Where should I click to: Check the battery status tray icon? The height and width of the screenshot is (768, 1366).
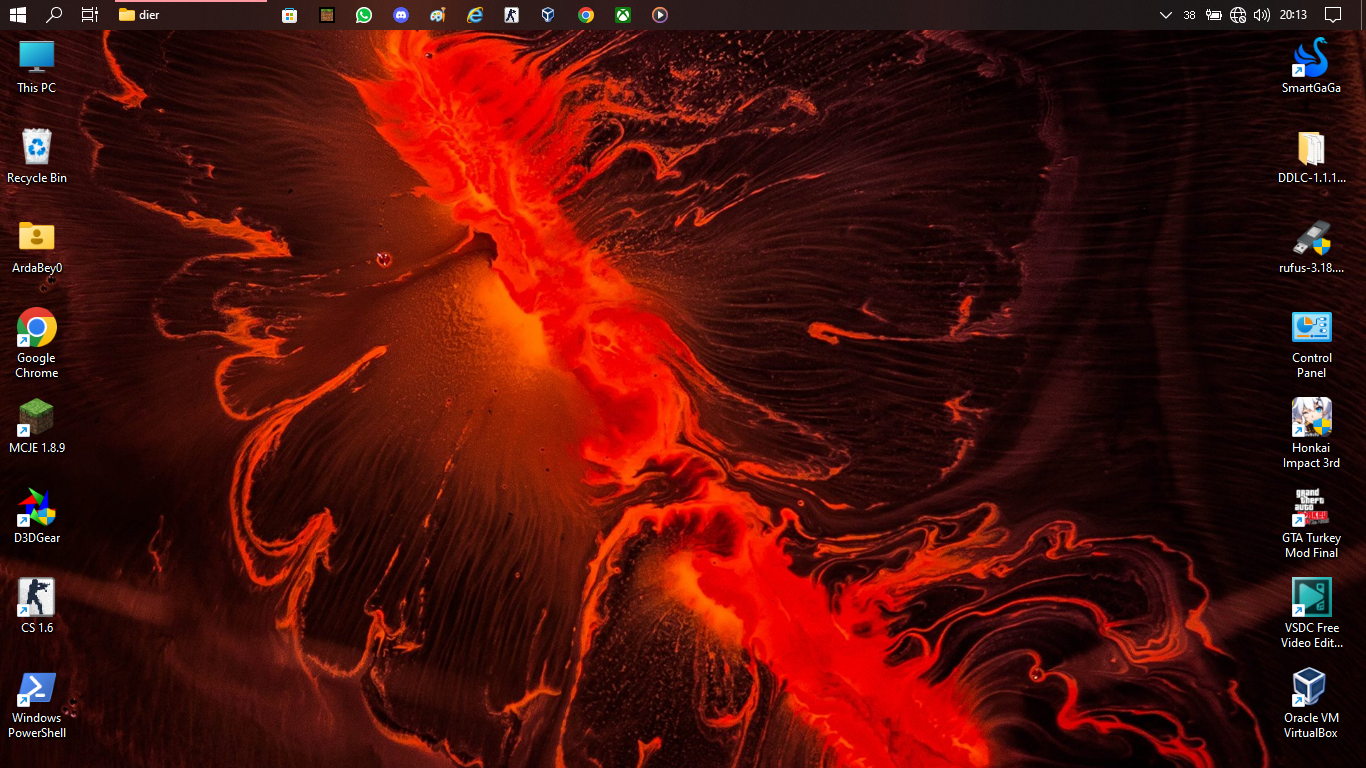click(x=1214, y=15)
